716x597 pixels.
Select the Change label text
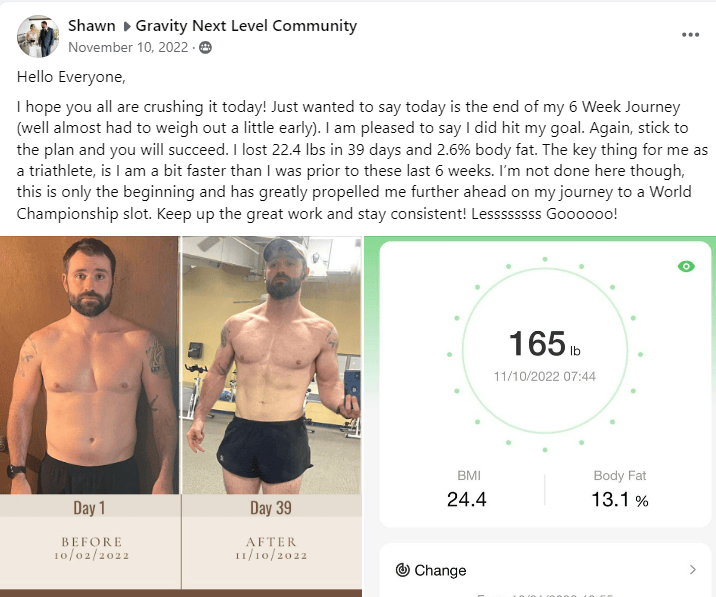coord(440,570)
